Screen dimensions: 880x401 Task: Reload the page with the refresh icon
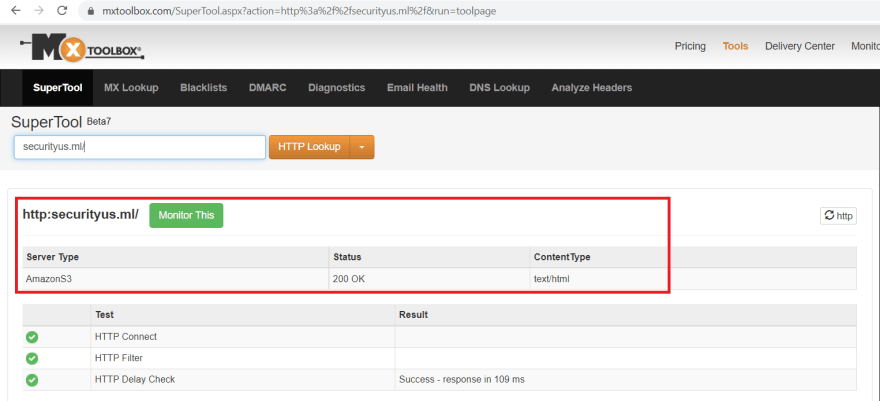[62, 11]
